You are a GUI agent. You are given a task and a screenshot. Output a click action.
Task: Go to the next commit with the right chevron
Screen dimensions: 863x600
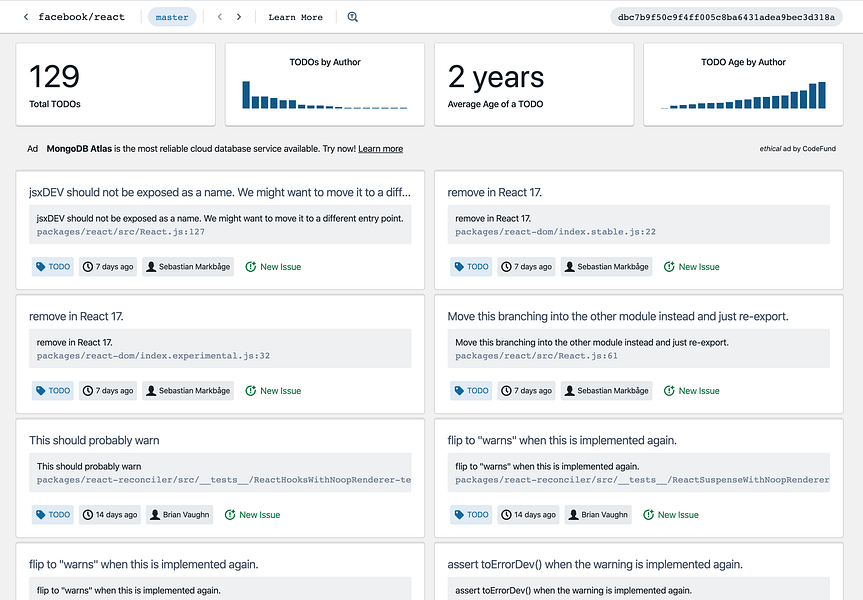point(239,17)
